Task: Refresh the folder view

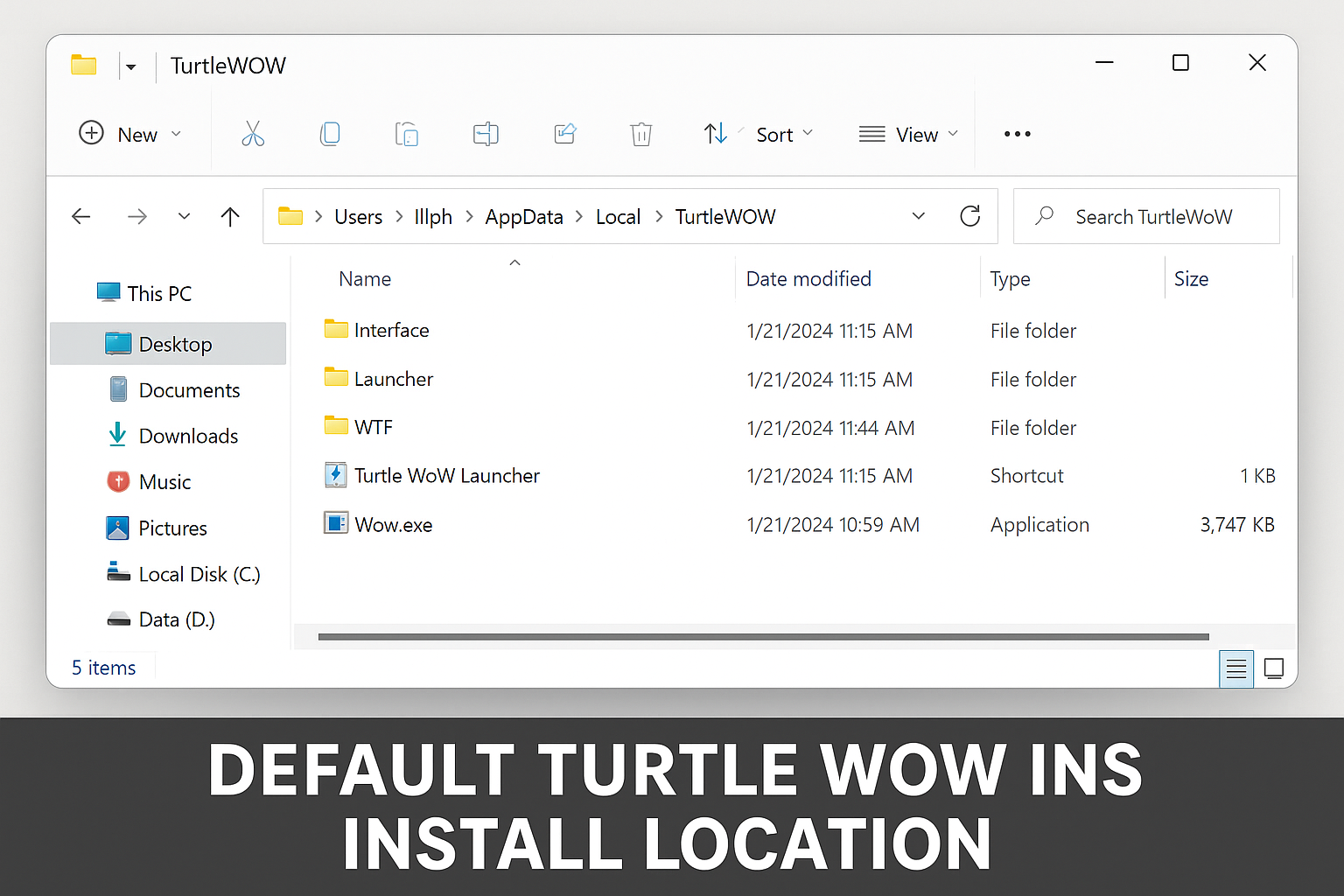Action: coord(969,216)
